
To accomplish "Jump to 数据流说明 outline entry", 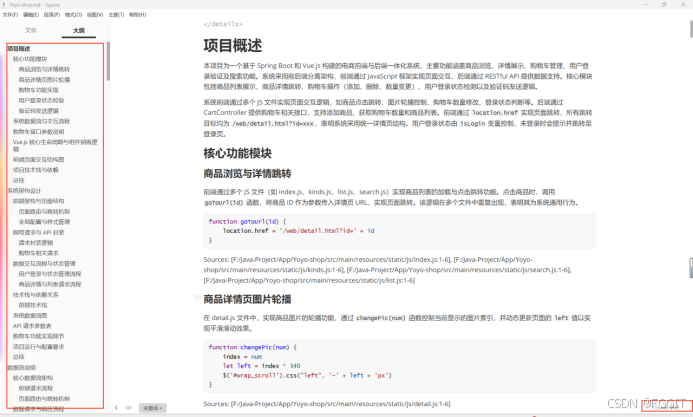I will coord(22,368).
